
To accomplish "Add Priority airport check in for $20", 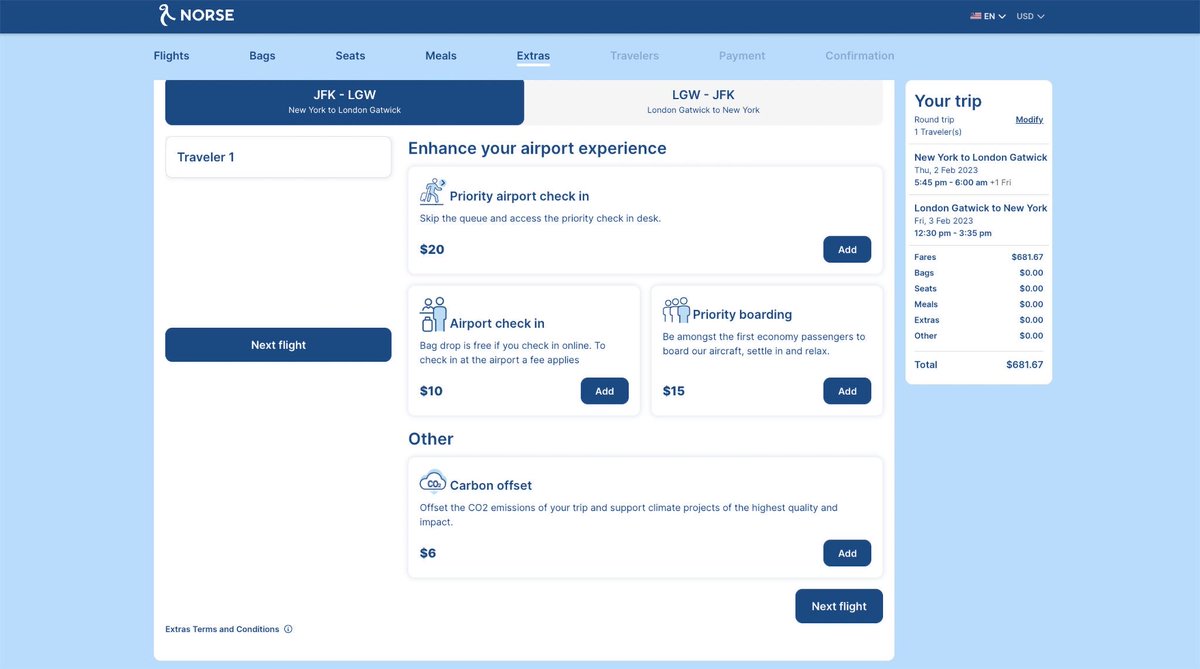I will point(847,250).
